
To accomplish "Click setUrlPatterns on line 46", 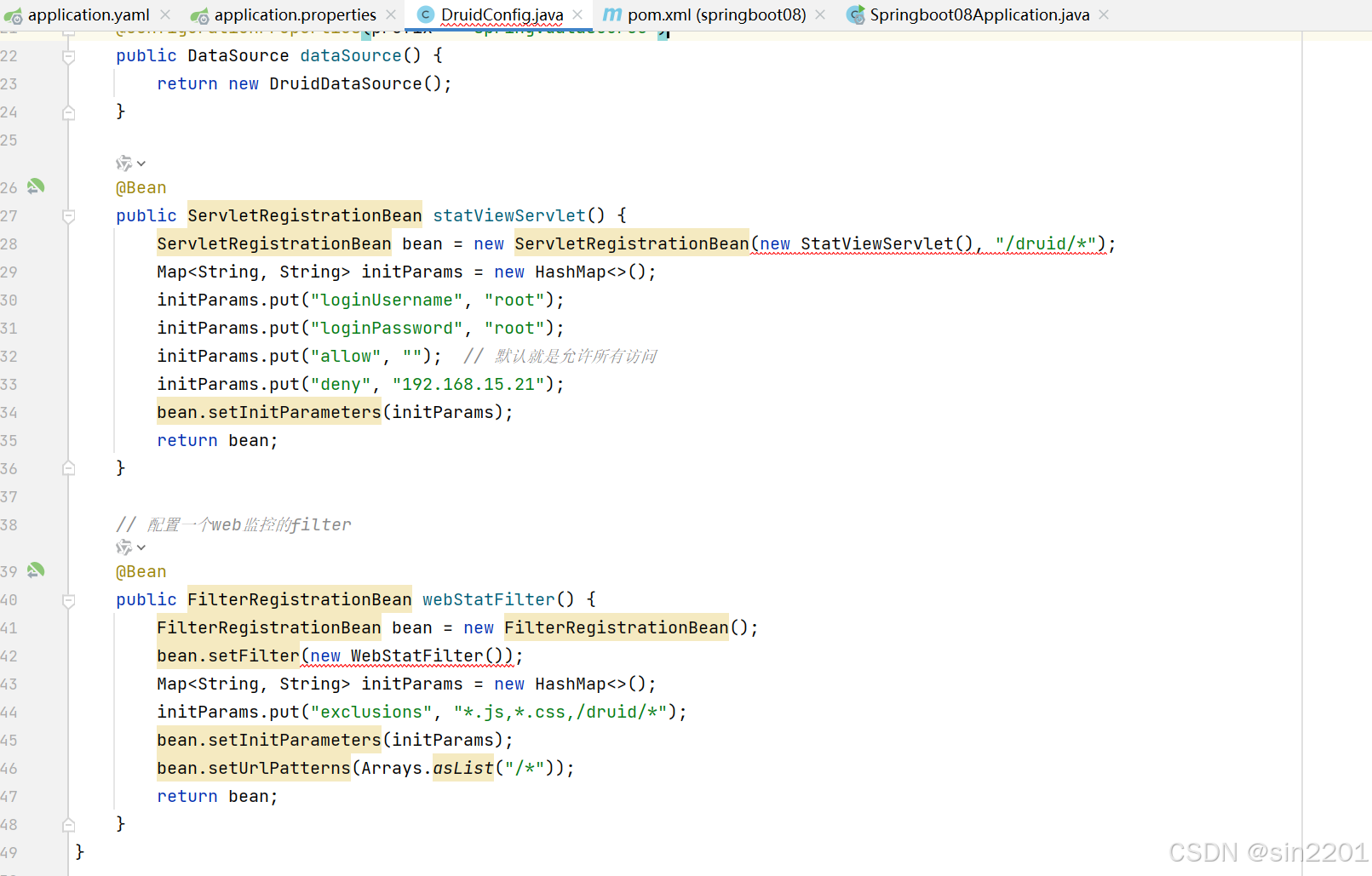I will click(x=279, y=768).
